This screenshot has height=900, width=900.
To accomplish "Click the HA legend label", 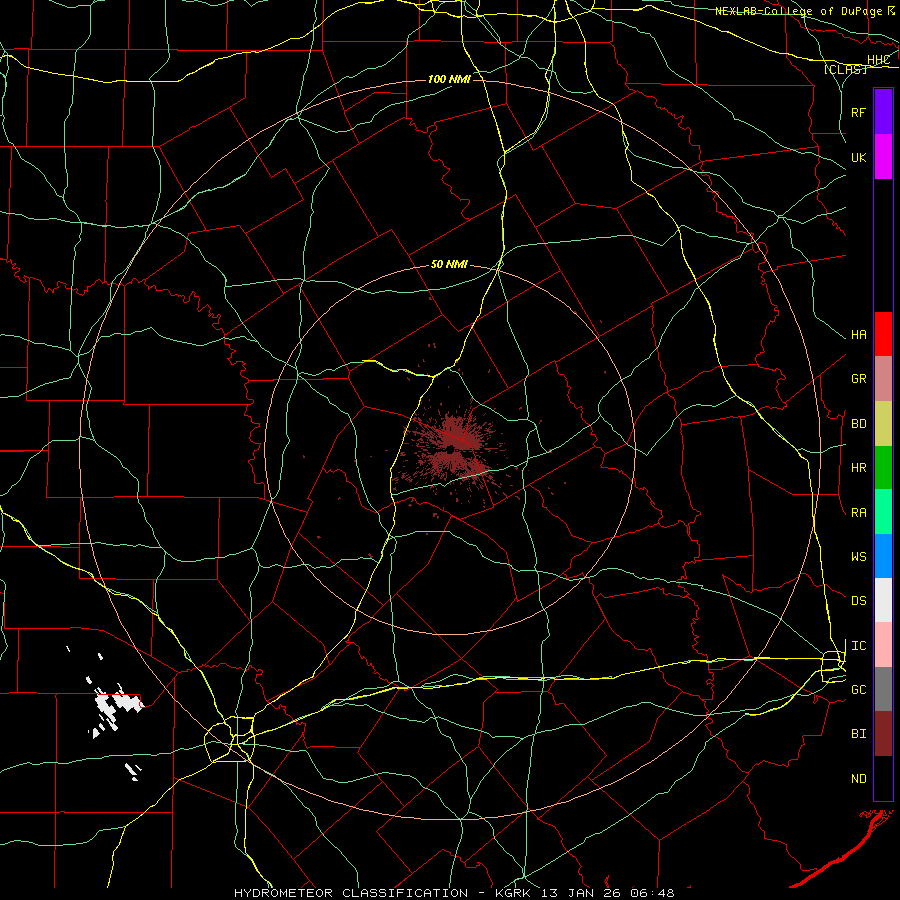I will 859,335.
